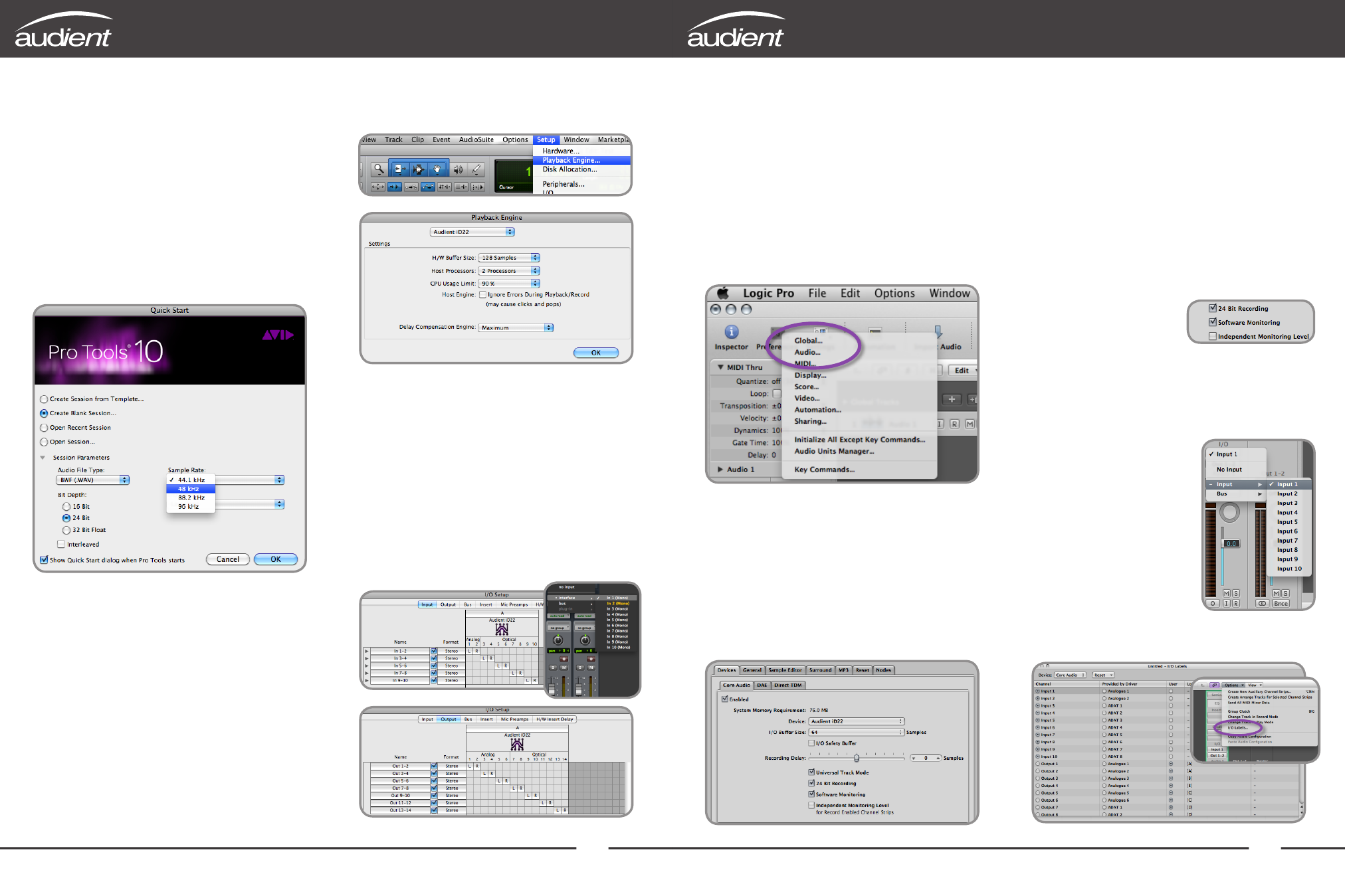Choose the 32 Bit Float radio button

coord(66,530)
